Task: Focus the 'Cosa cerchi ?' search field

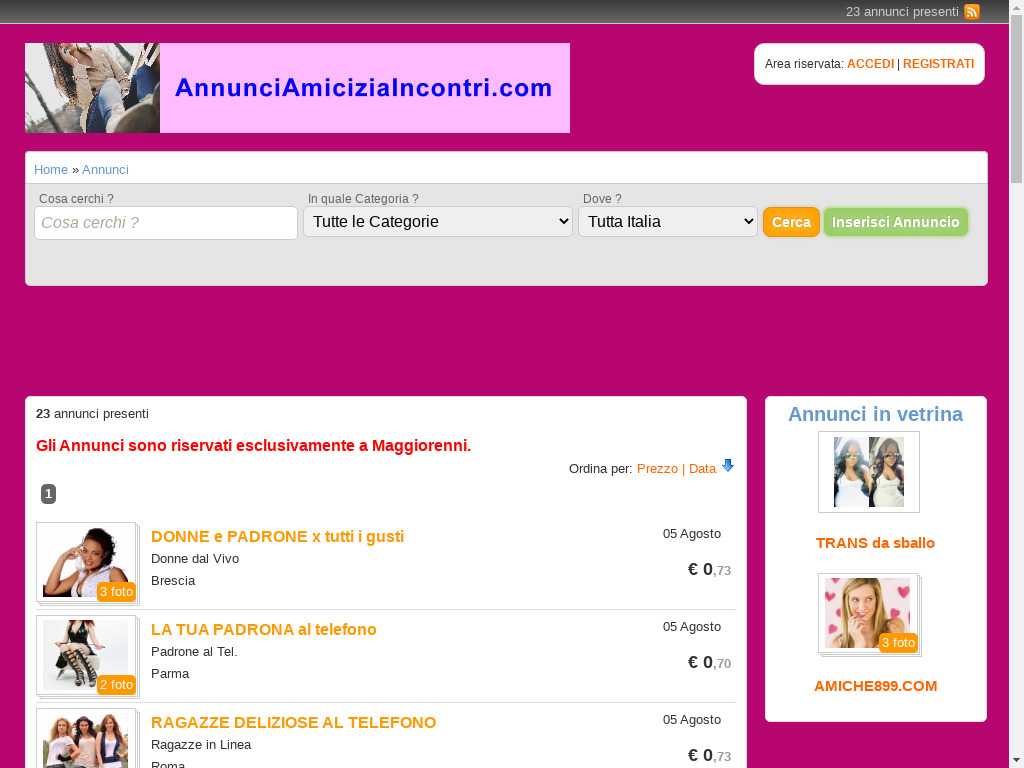Action: [x=166, y=223]
